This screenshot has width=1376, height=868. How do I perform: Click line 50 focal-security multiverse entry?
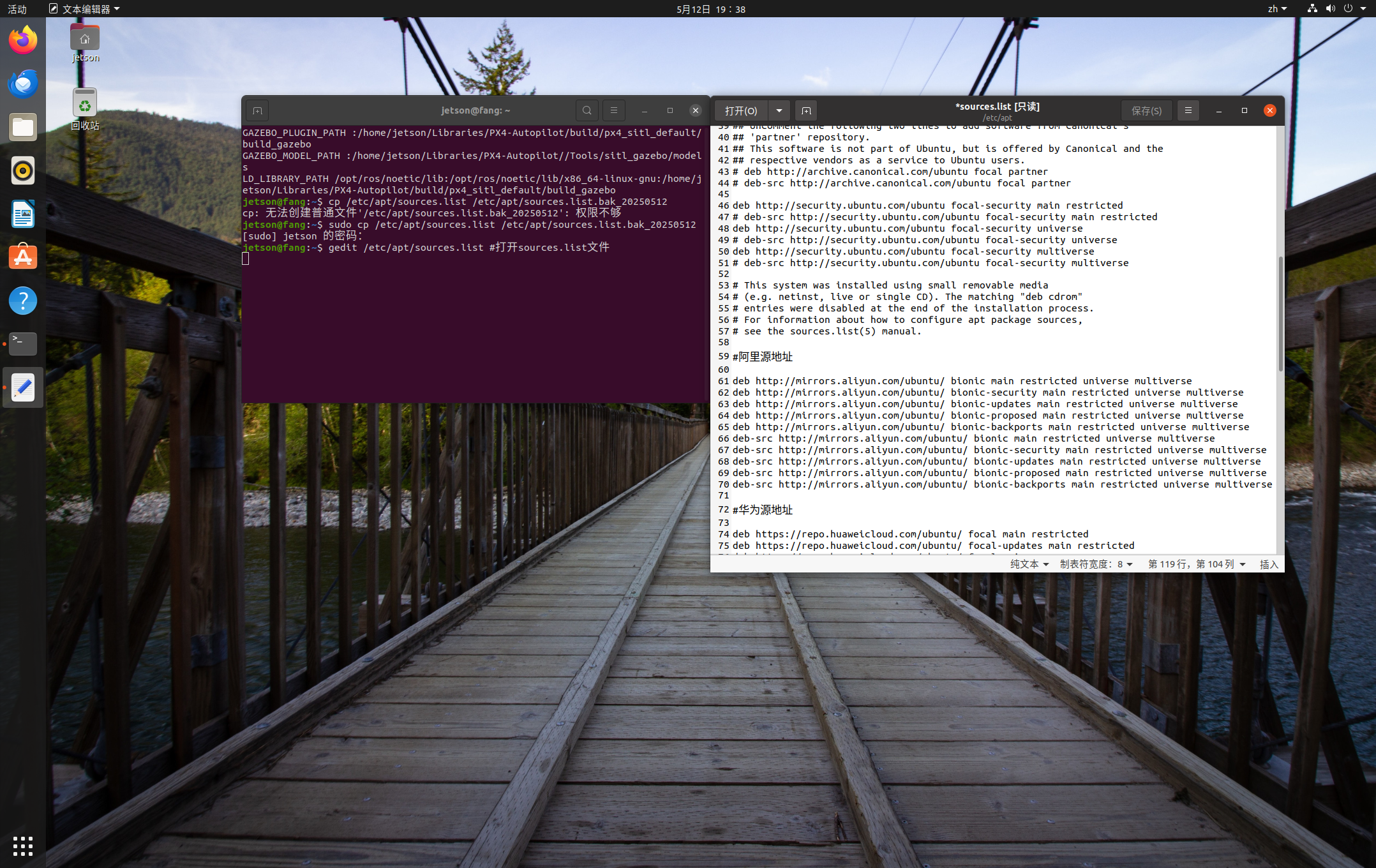[x=913, y=251]
